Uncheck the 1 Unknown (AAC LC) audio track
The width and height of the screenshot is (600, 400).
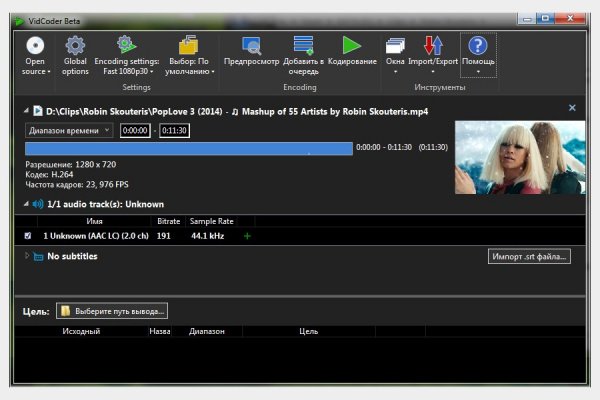tap(28, 236)
